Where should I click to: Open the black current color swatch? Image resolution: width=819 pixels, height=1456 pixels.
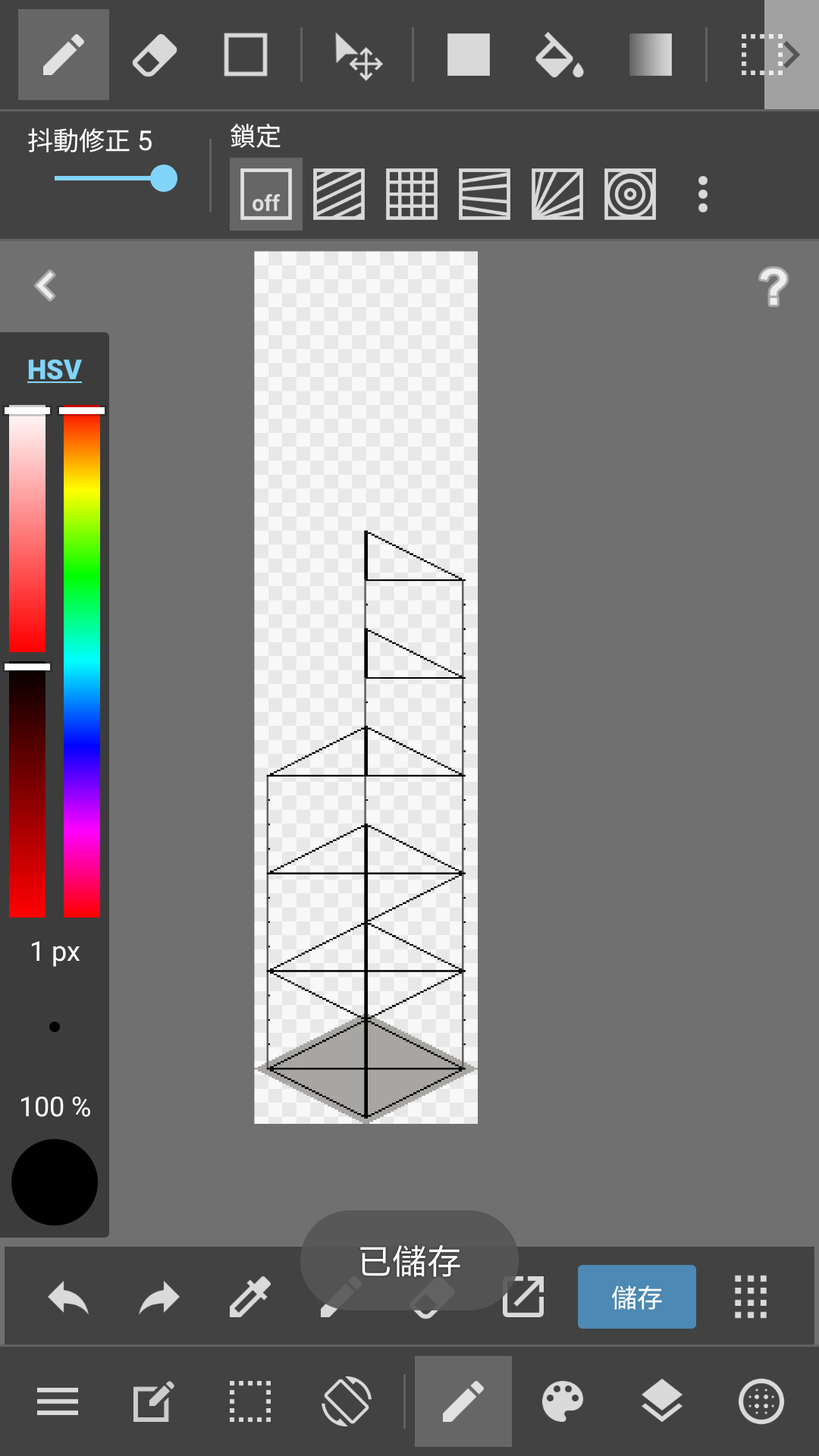click(55, 1182)
